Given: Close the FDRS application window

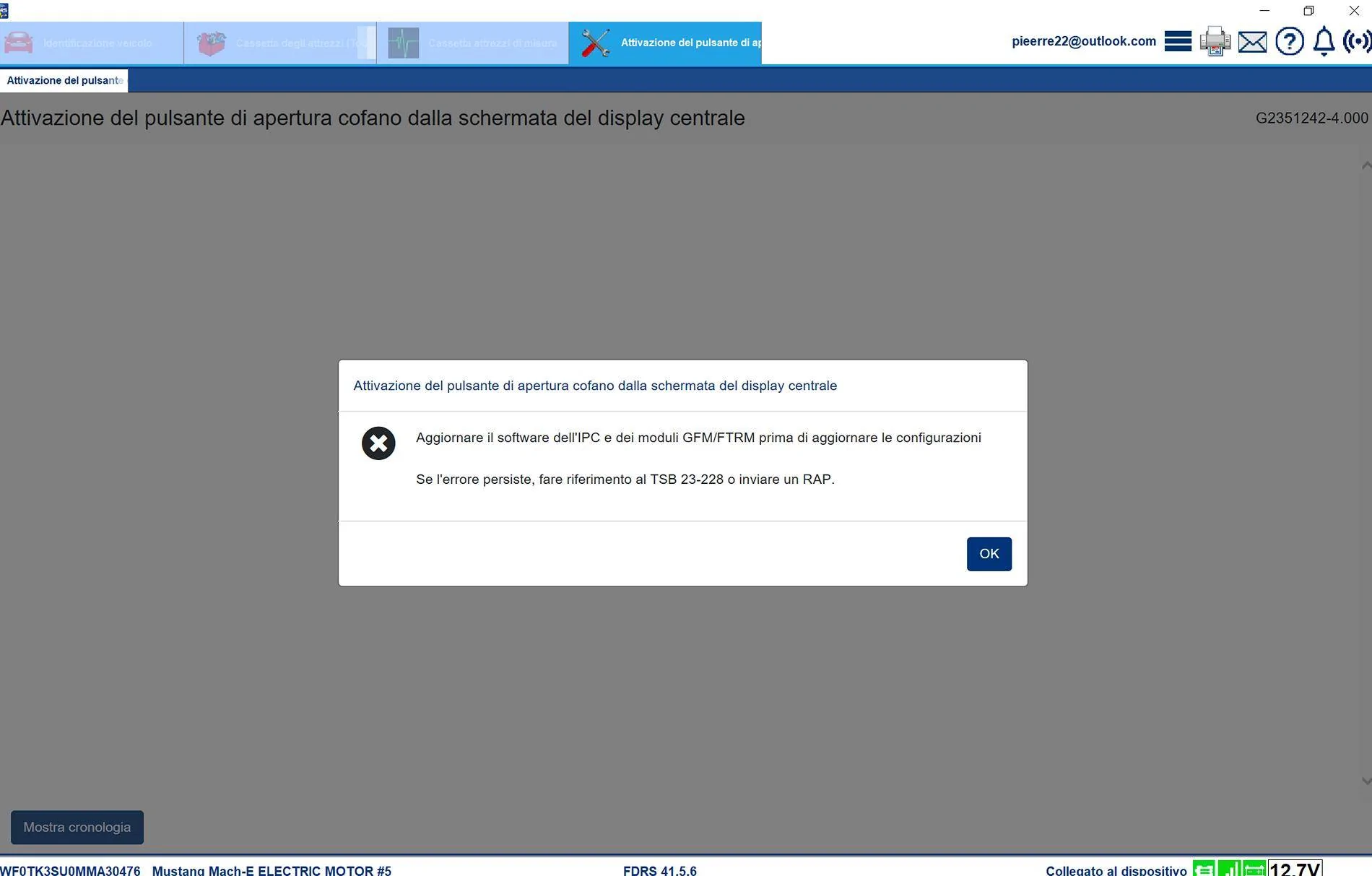Looking at the screenshot, I should 1354,10.
